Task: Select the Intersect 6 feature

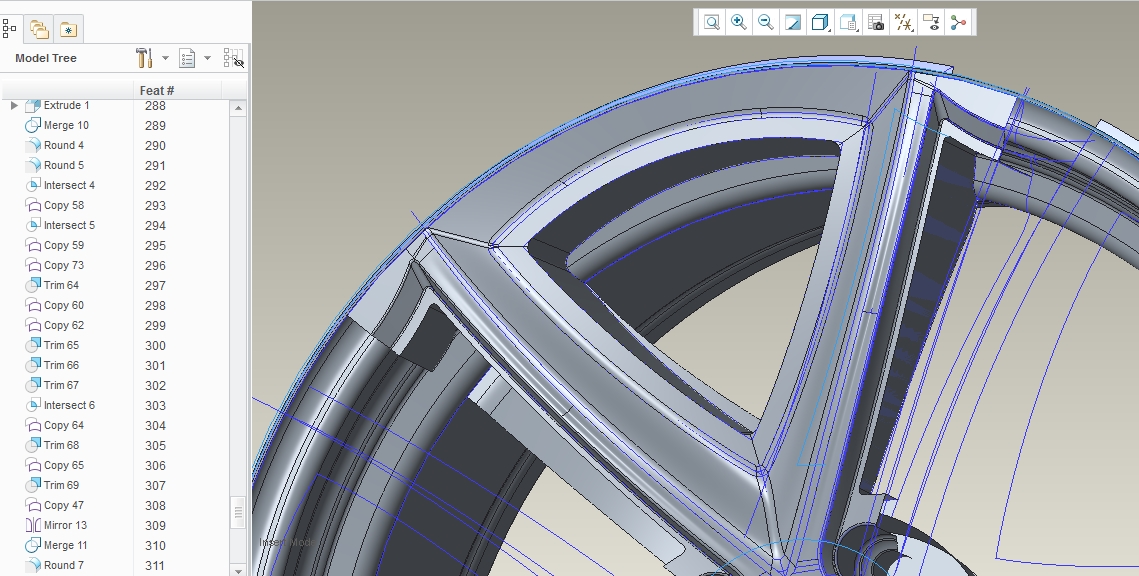Action: (69, 405)
